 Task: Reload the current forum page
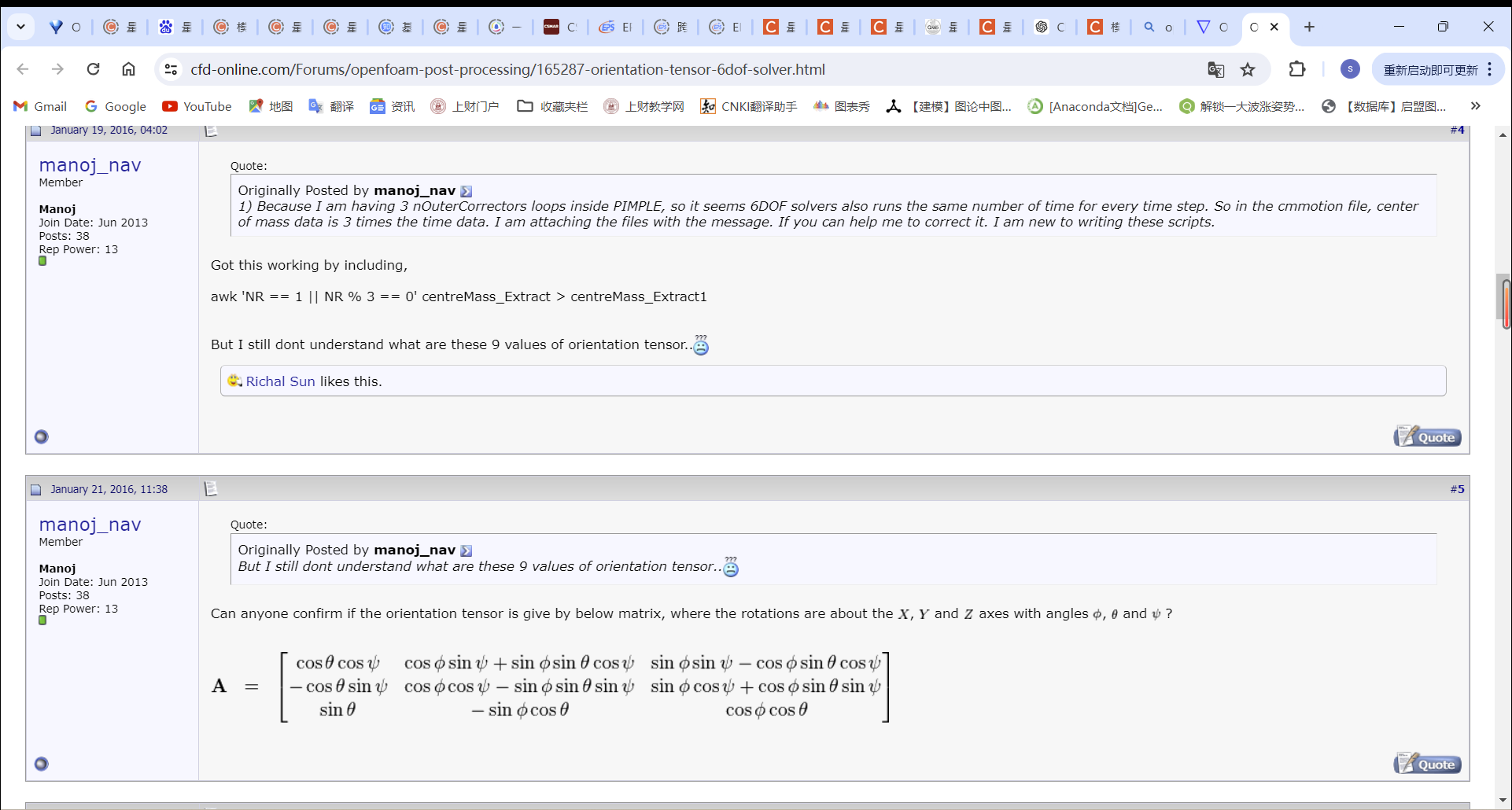93,69
